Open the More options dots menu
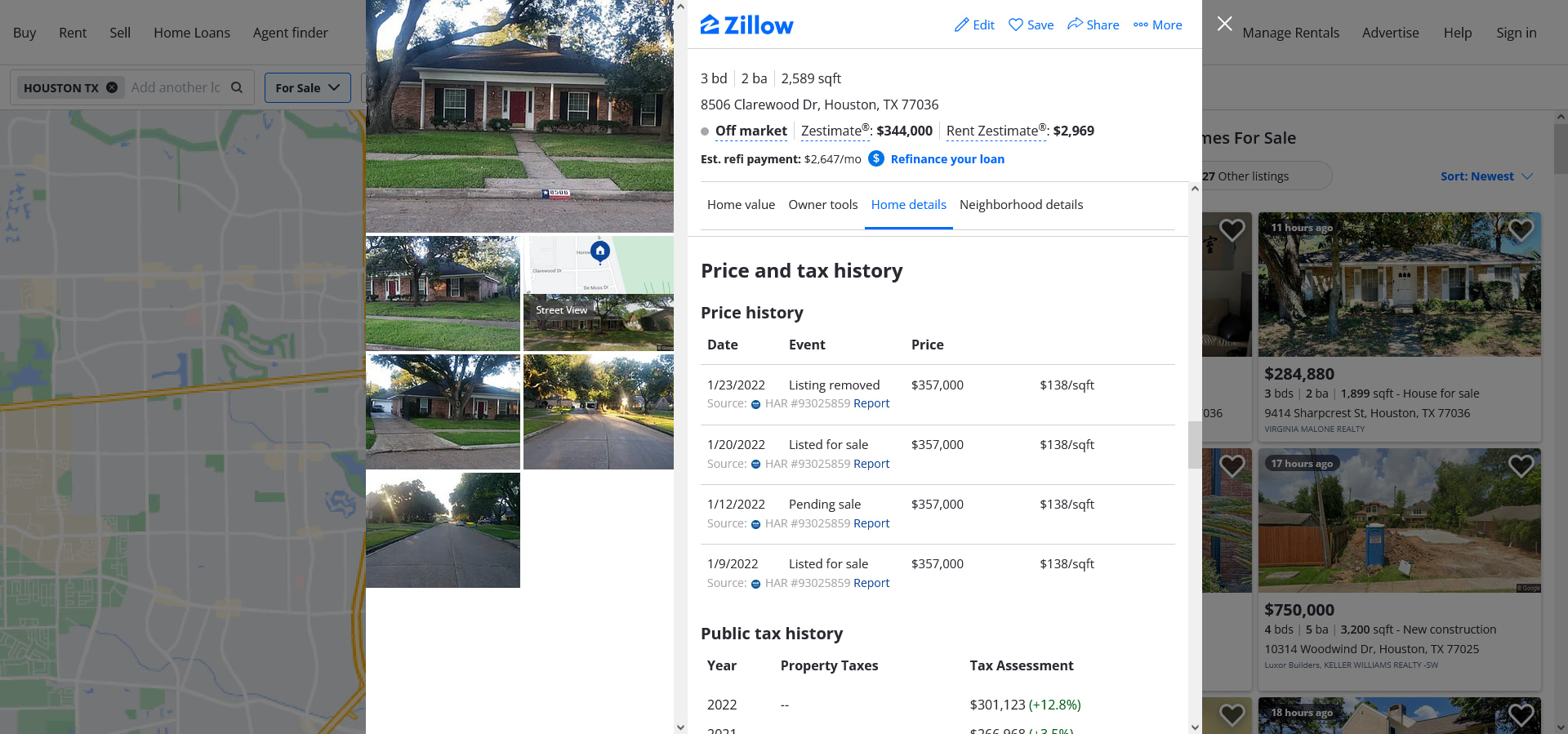Viewport: 1568px width, 734px height. [x=1141, y=24]
